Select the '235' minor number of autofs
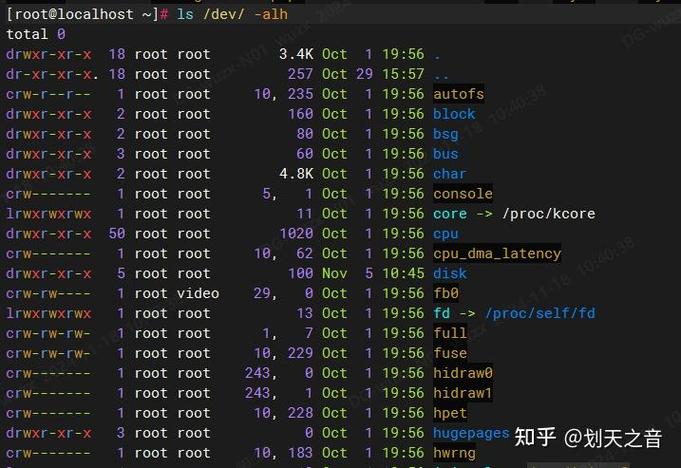681x468 pixels. tap(300, 94)
